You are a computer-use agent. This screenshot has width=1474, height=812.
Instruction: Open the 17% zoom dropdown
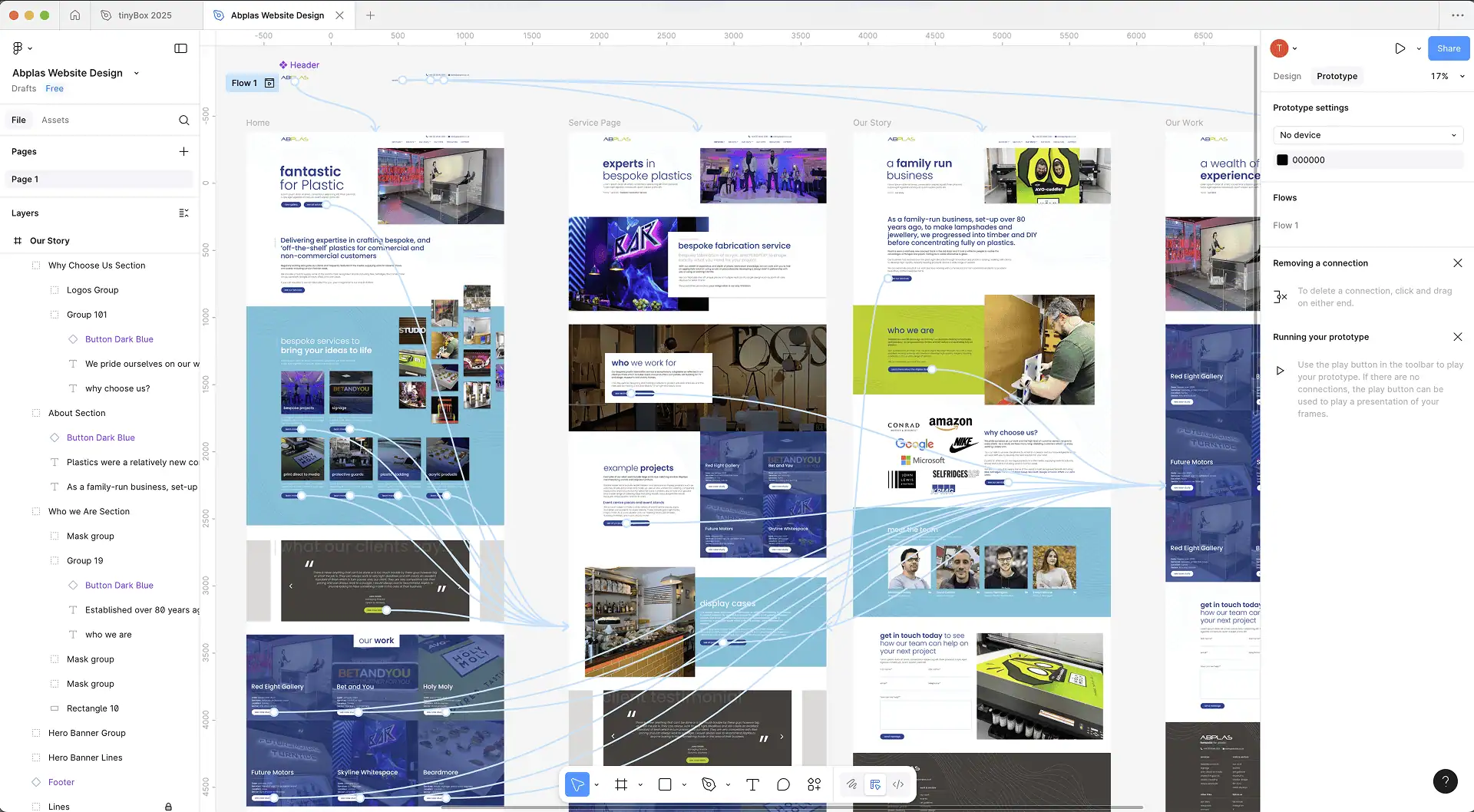[1447, 76]
